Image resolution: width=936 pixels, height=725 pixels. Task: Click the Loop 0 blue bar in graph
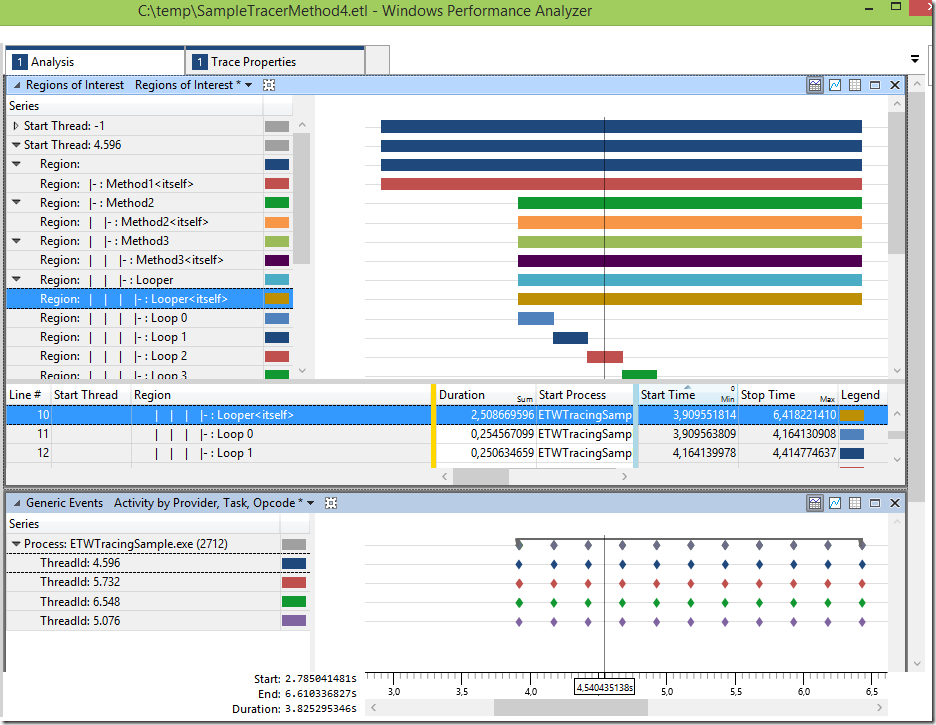pyautogui.click(x=535, y=319)
